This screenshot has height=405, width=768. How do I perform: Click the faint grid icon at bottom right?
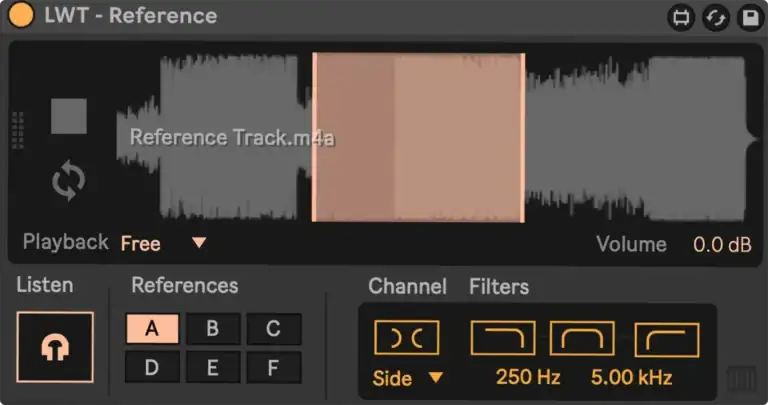(742, 379)
